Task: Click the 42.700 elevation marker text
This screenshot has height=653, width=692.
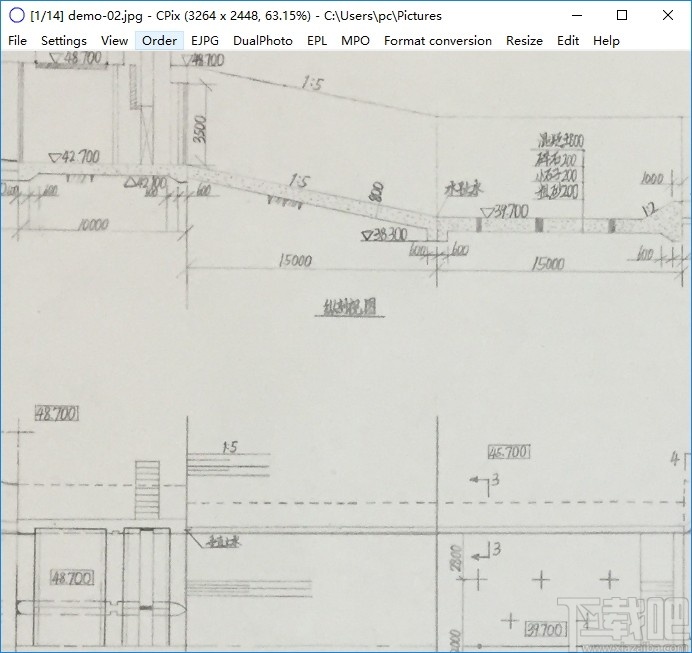Action: coord(74,157)
